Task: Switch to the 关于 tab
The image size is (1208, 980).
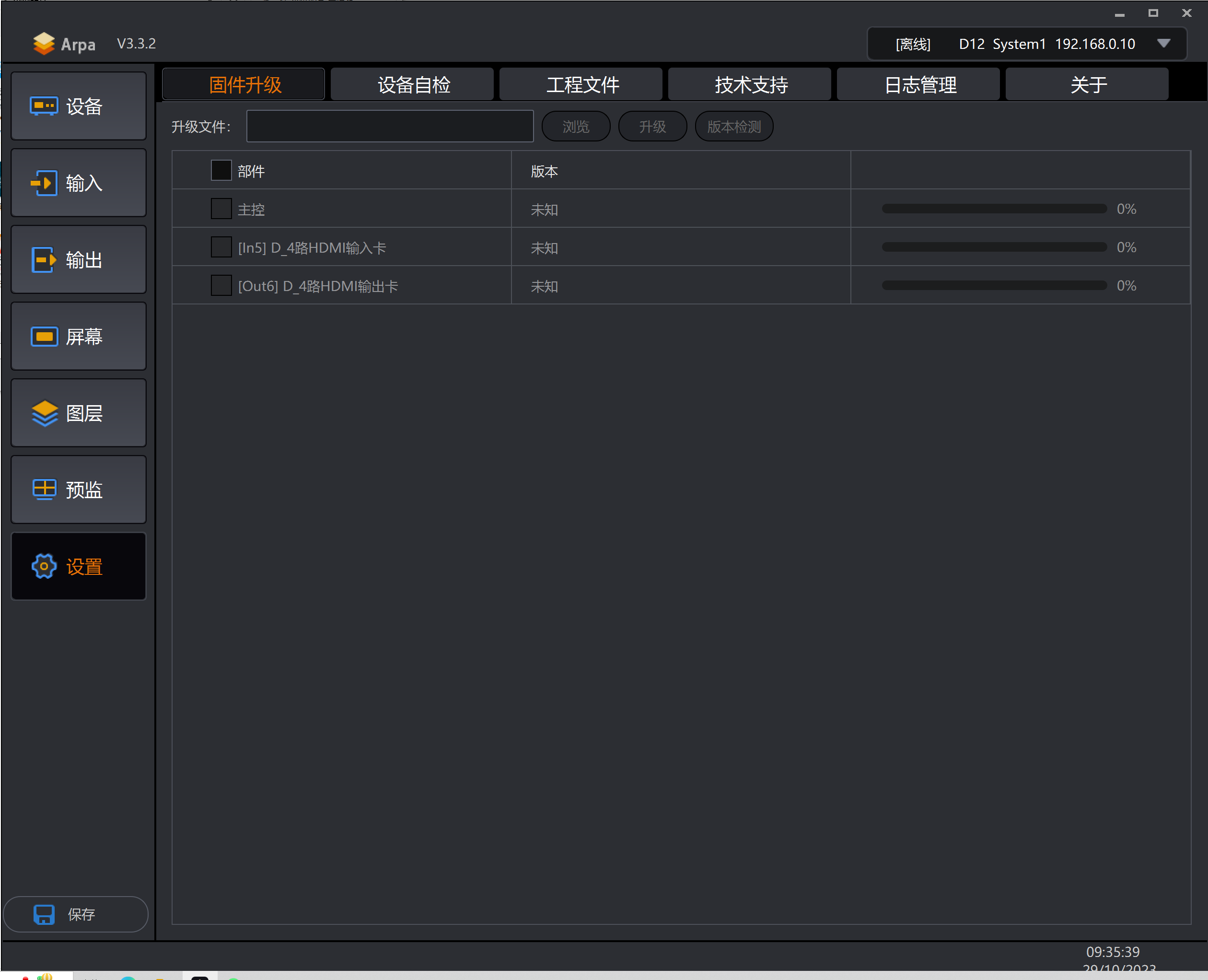Action: pyautogui.click(x=1088, y=85)
